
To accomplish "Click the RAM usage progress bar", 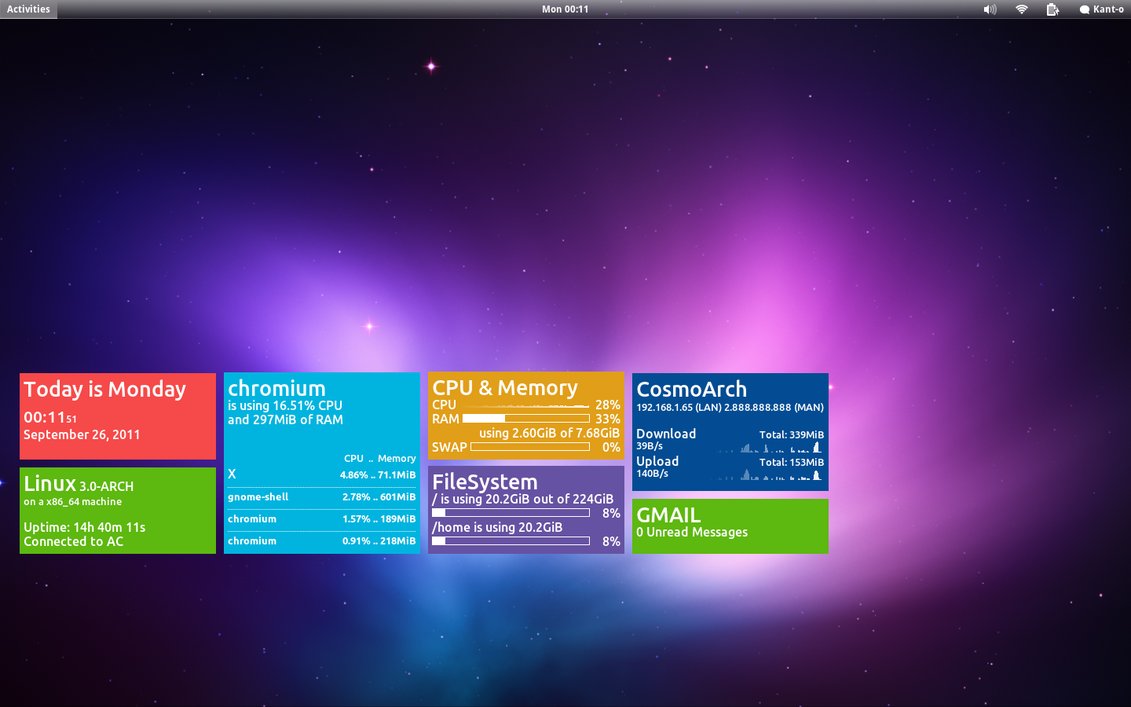I will [x=525, y=419].
